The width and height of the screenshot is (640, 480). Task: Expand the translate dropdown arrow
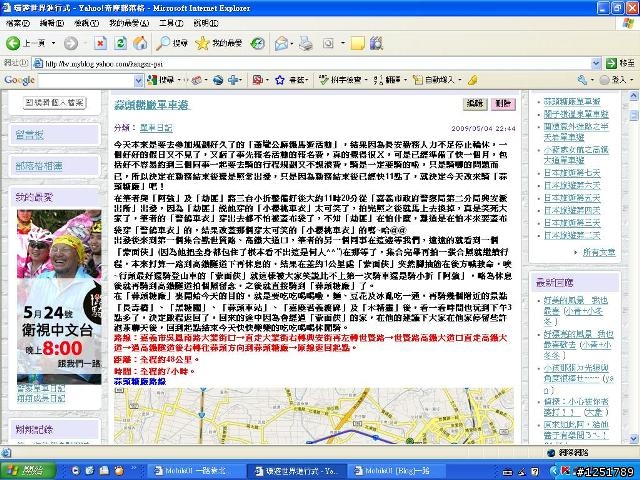(x=405, y=80)
